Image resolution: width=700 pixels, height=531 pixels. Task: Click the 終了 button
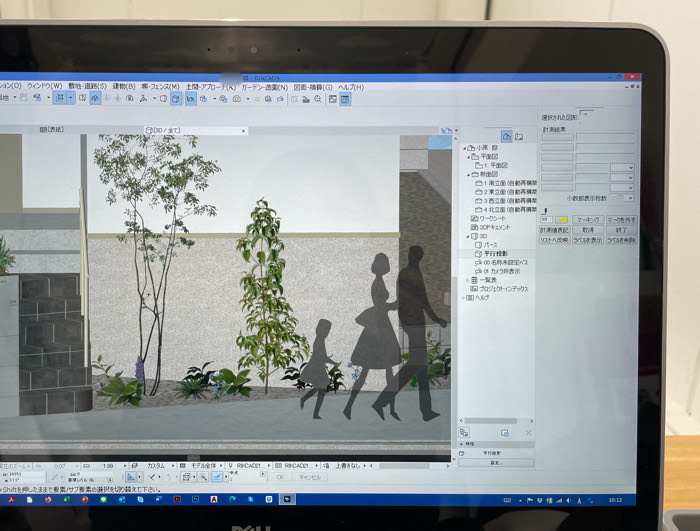(621, 230)
